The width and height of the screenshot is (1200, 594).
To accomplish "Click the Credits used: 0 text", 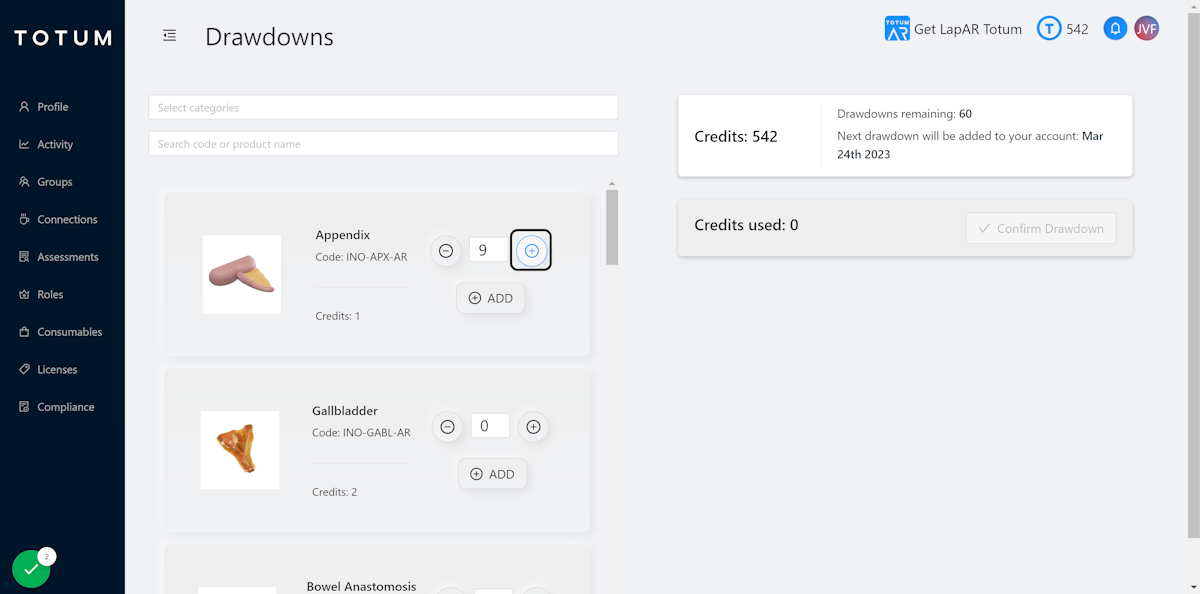I will (746, 225).
